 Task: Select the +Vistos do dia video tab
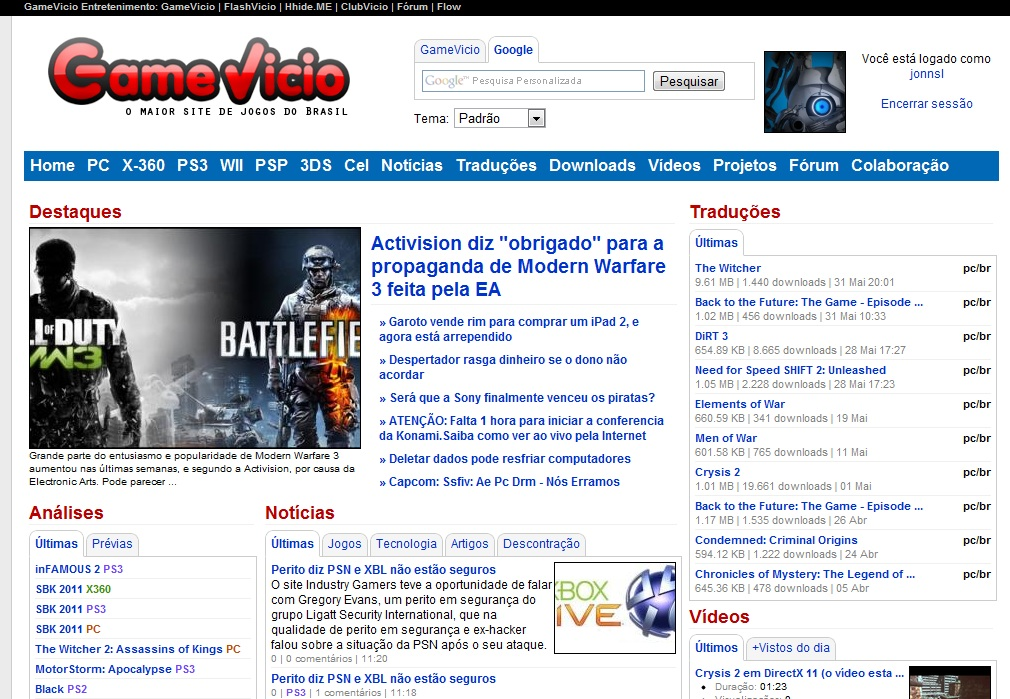[x=791, y=647]
